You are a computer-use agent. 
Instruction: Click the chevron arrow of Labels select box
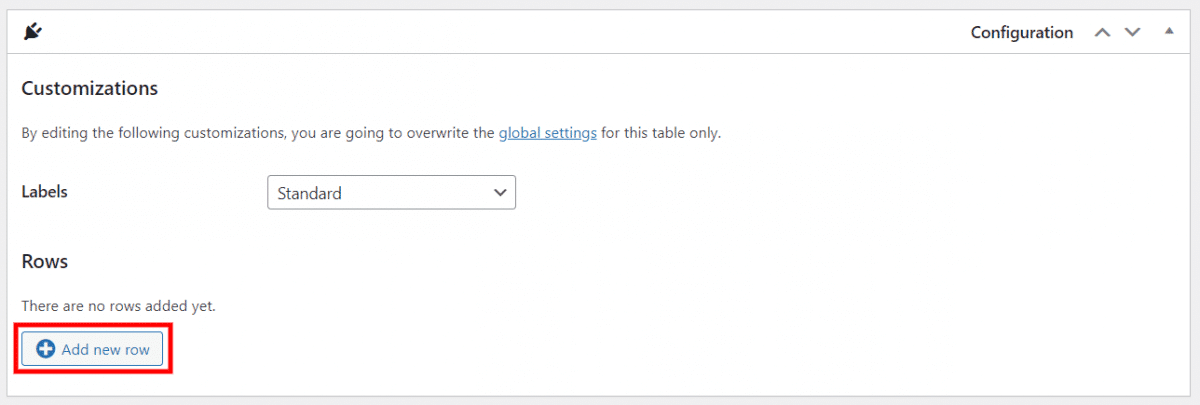point(500,193)
